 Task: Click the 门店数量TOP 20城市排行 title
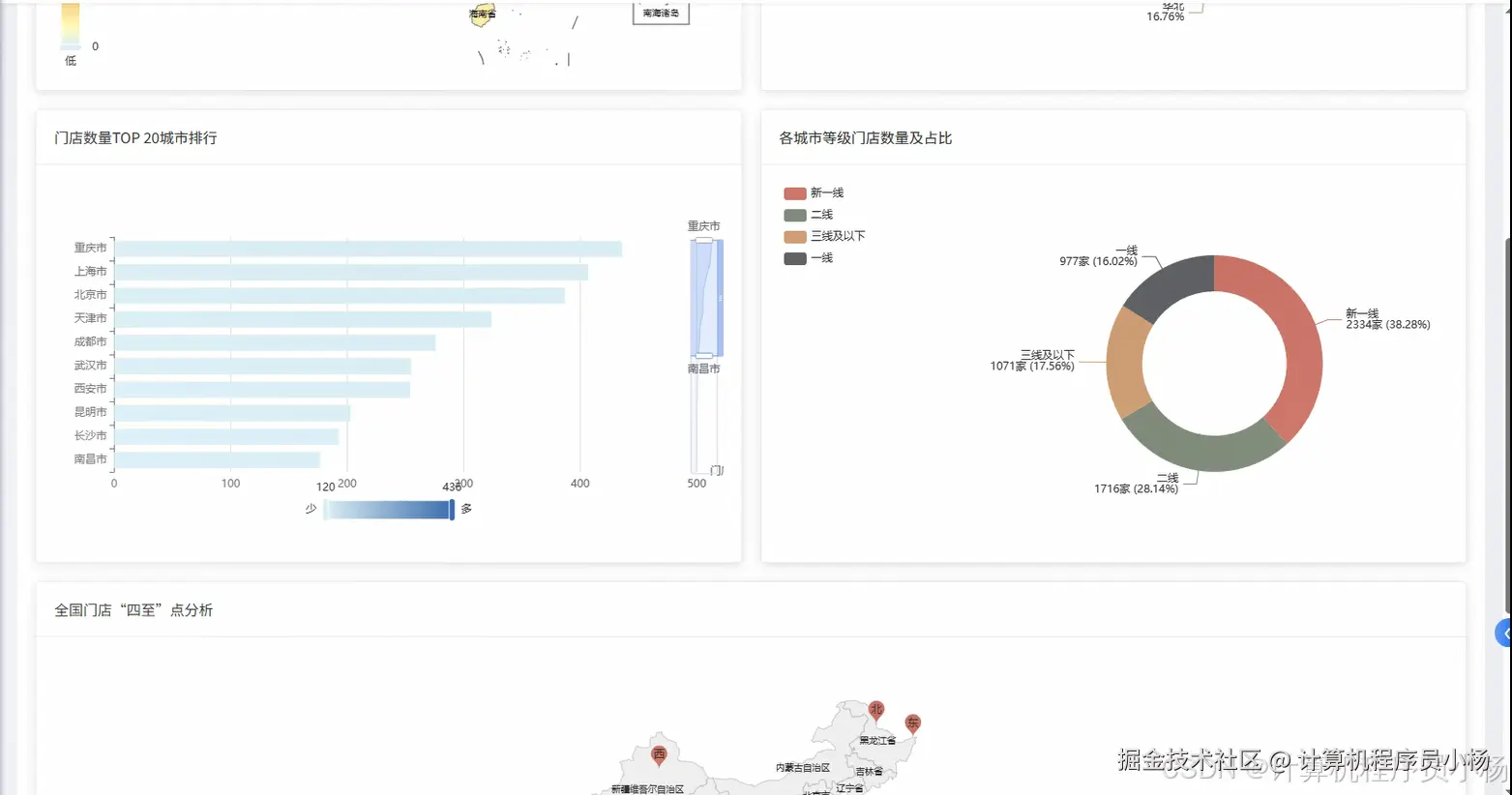(x=135, y=138)
